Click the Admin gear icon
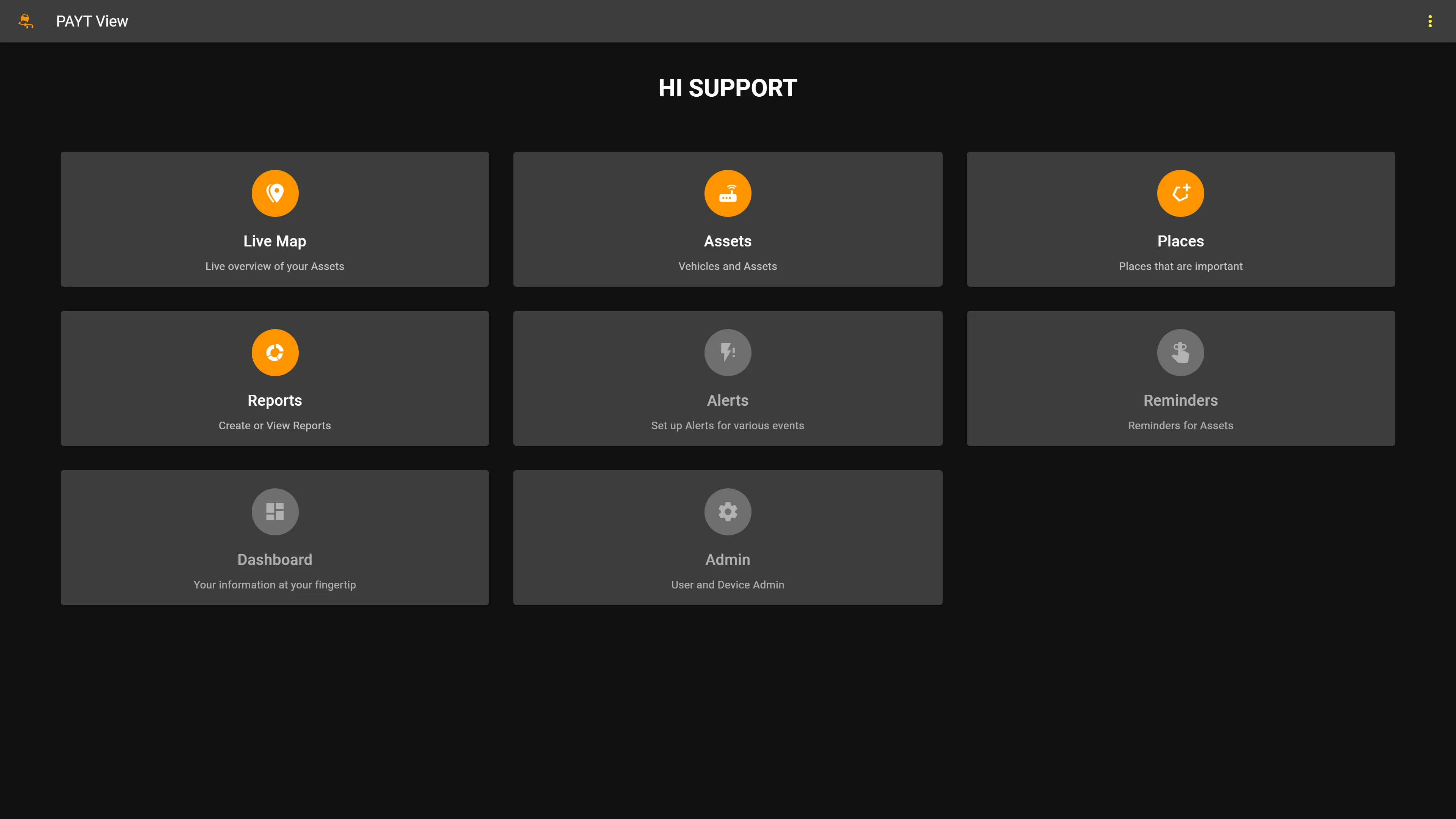Image resolution: width=1456 pixels, height=819 pixels. [x=728, y=512]
